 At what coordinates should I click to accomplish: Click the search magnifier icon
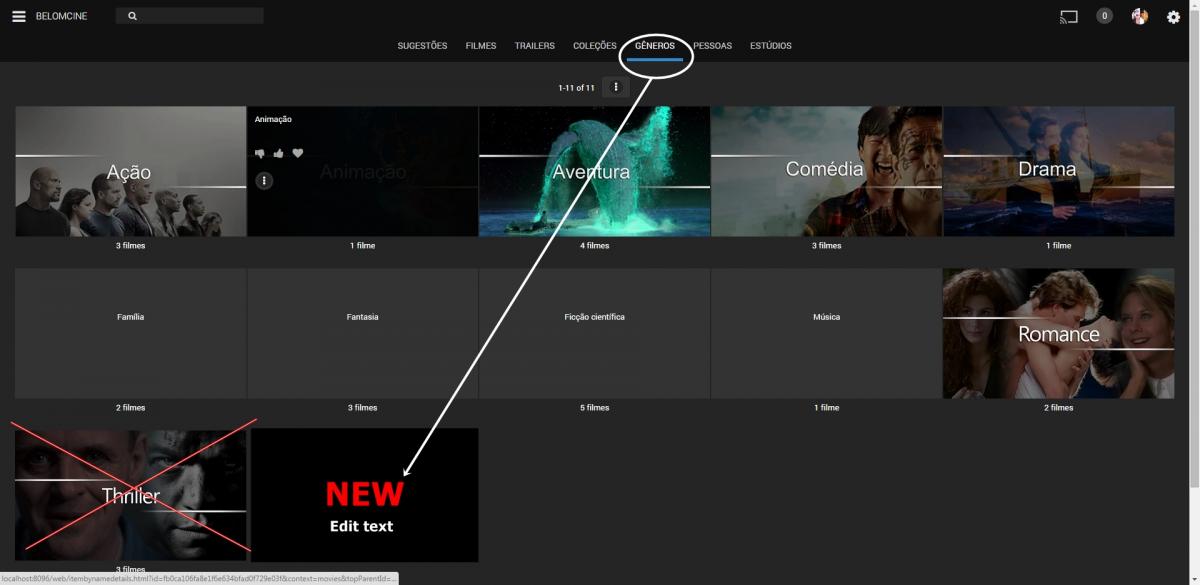(x=132, y=16)
